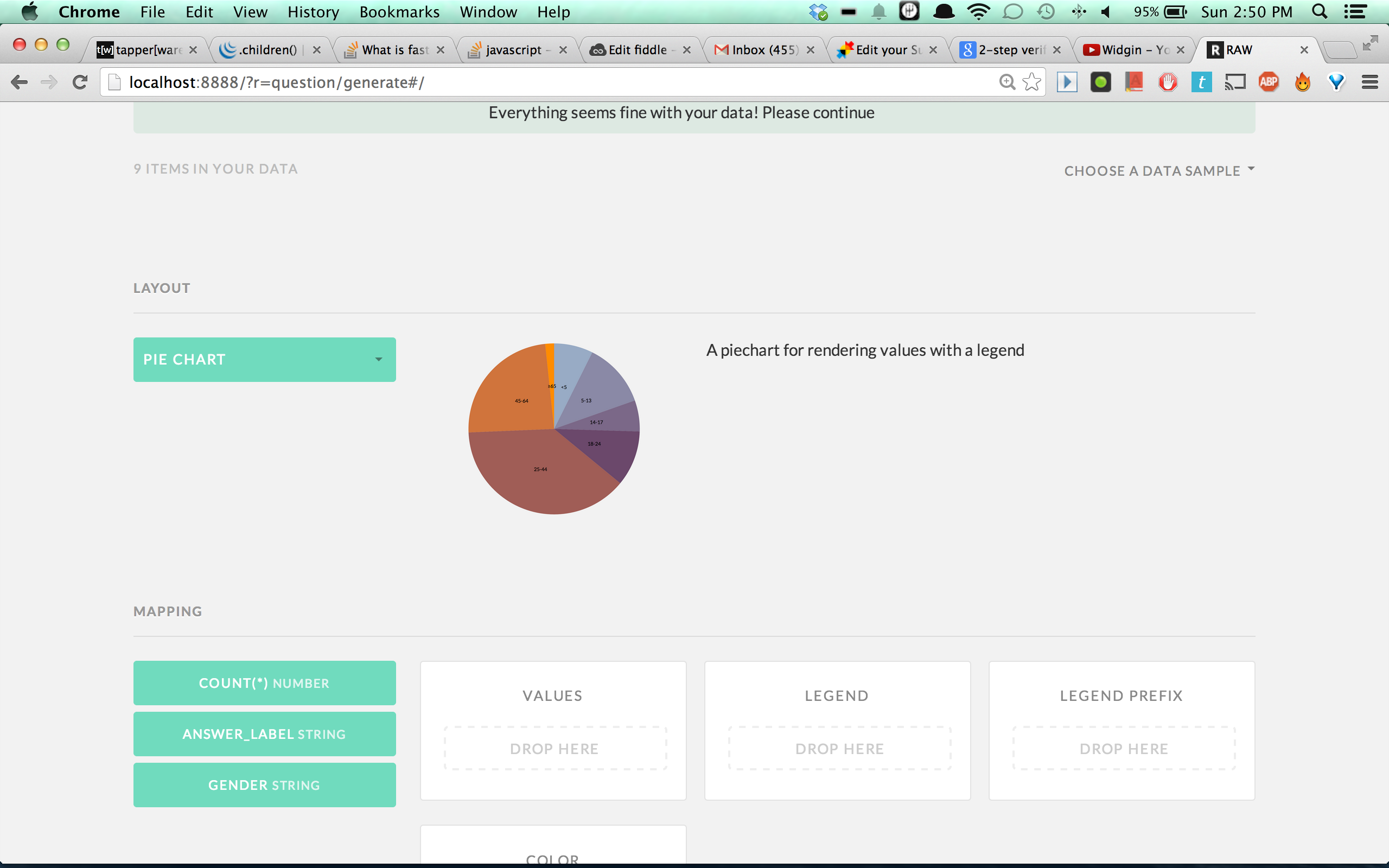Click the bookmark star icon
This screenshot has height=868, width=1389.
coord(1031,82)
